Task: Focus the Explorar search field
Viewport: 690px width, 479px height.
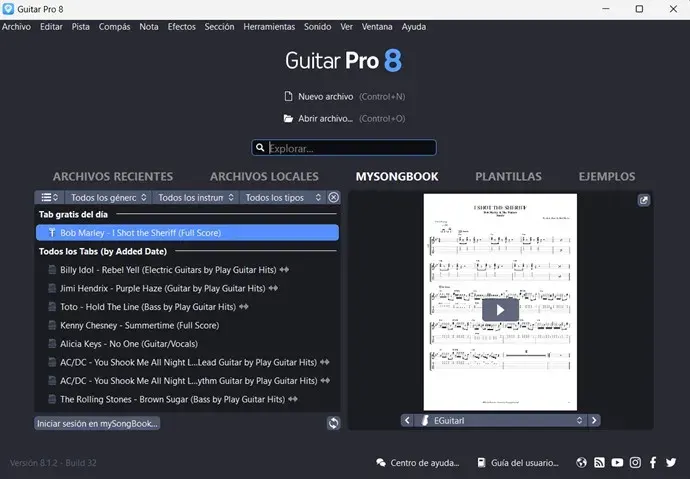Action: click(344, 148)
